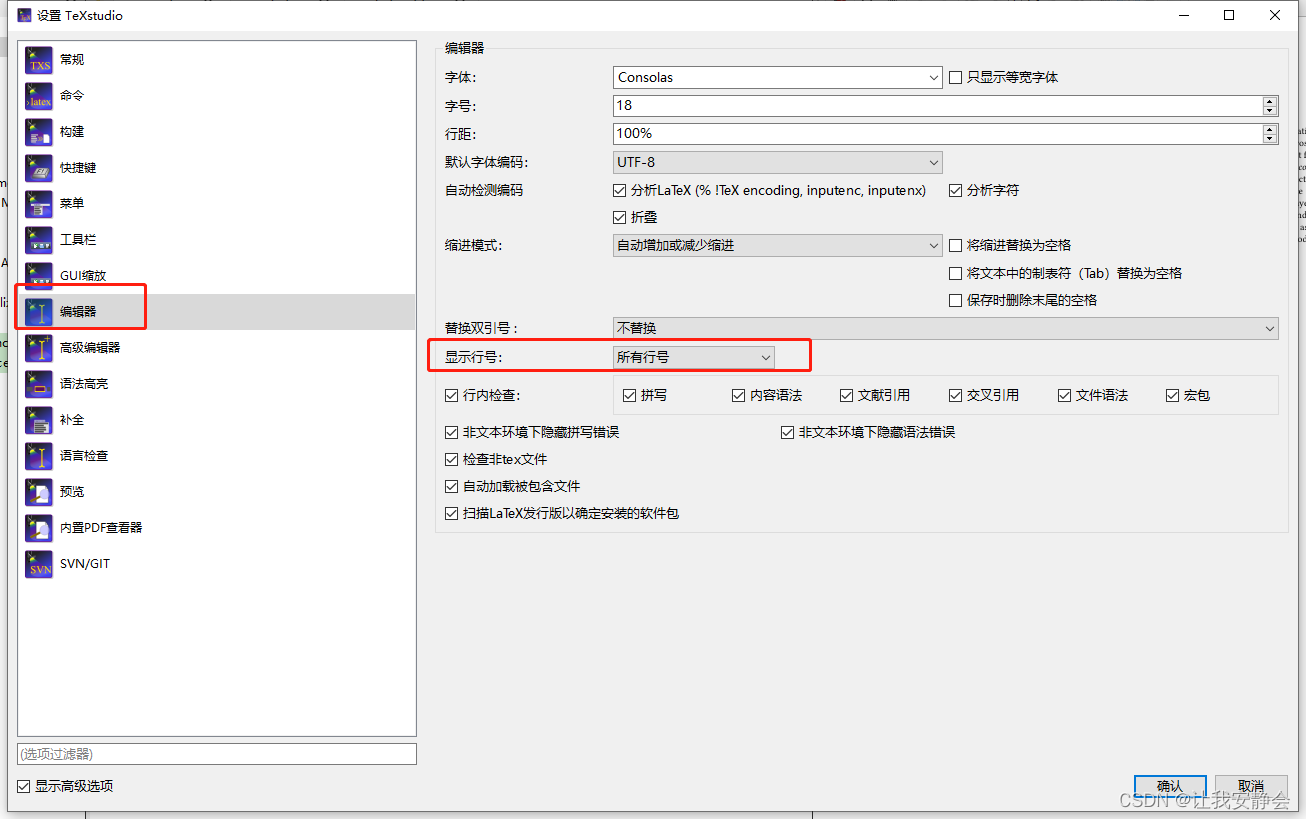Select 高级编辑器 in the sidebar

pos(216,348)
